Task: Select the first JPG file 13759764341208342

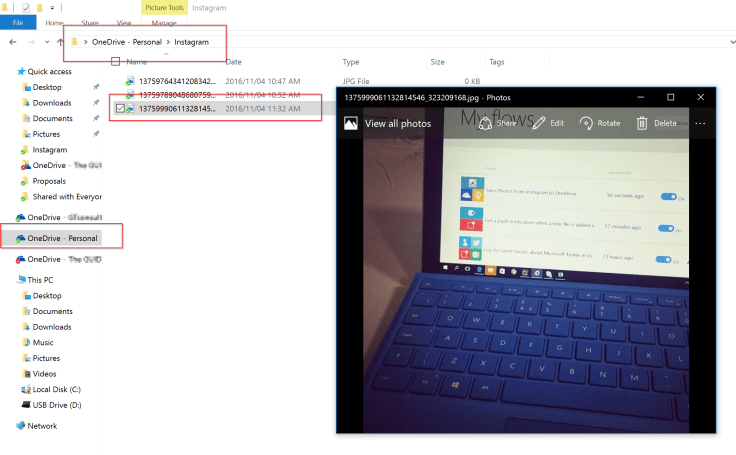Action: (x=176, y=80)
